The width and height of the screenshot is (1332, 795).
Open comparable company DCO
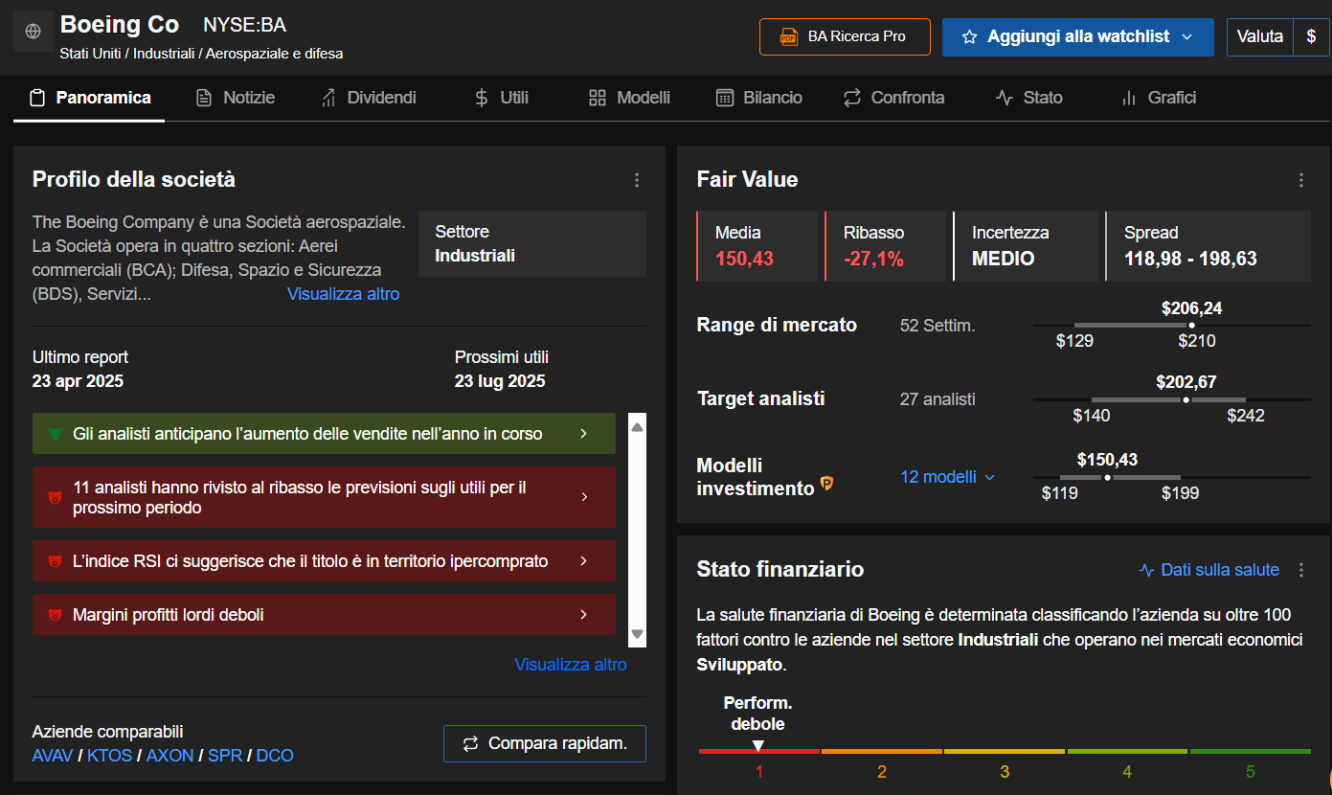click(x=275, y=756)
